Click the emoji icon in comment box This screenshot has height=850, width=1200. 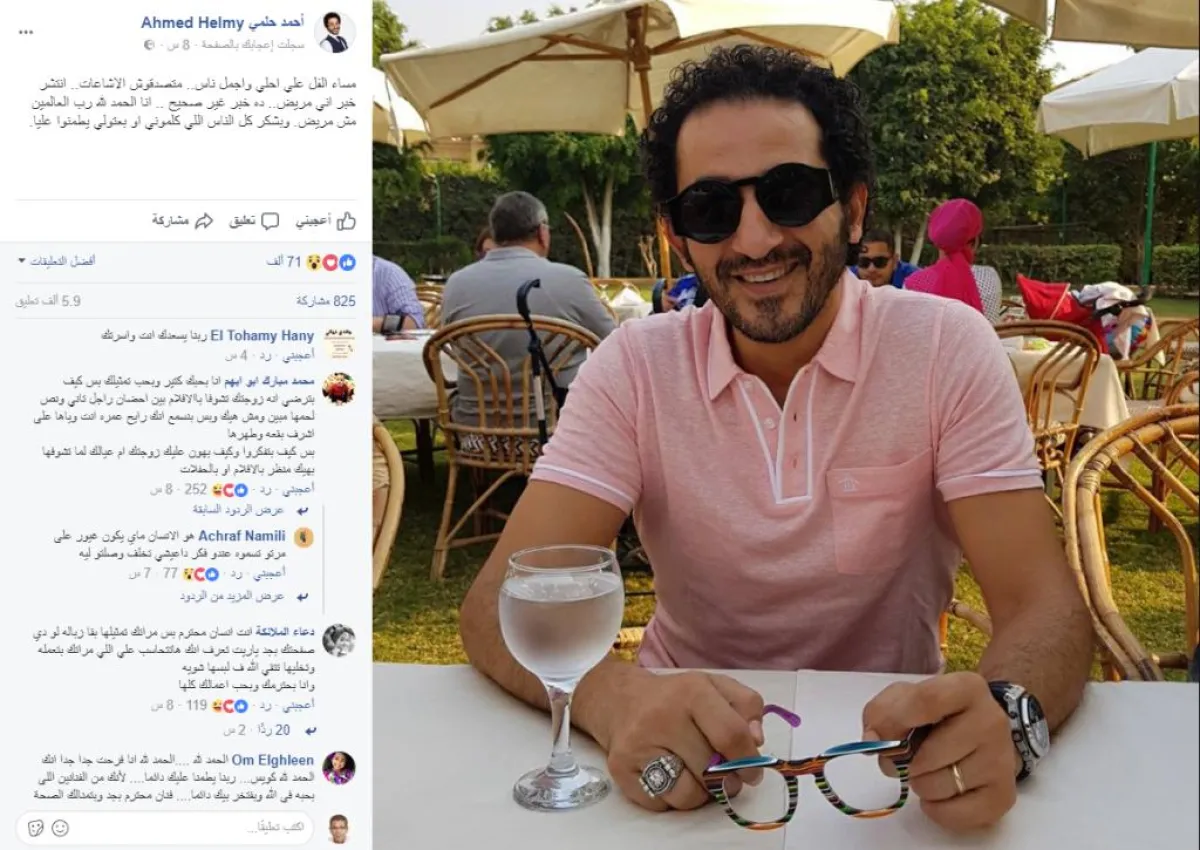click(x=60, y=828)
